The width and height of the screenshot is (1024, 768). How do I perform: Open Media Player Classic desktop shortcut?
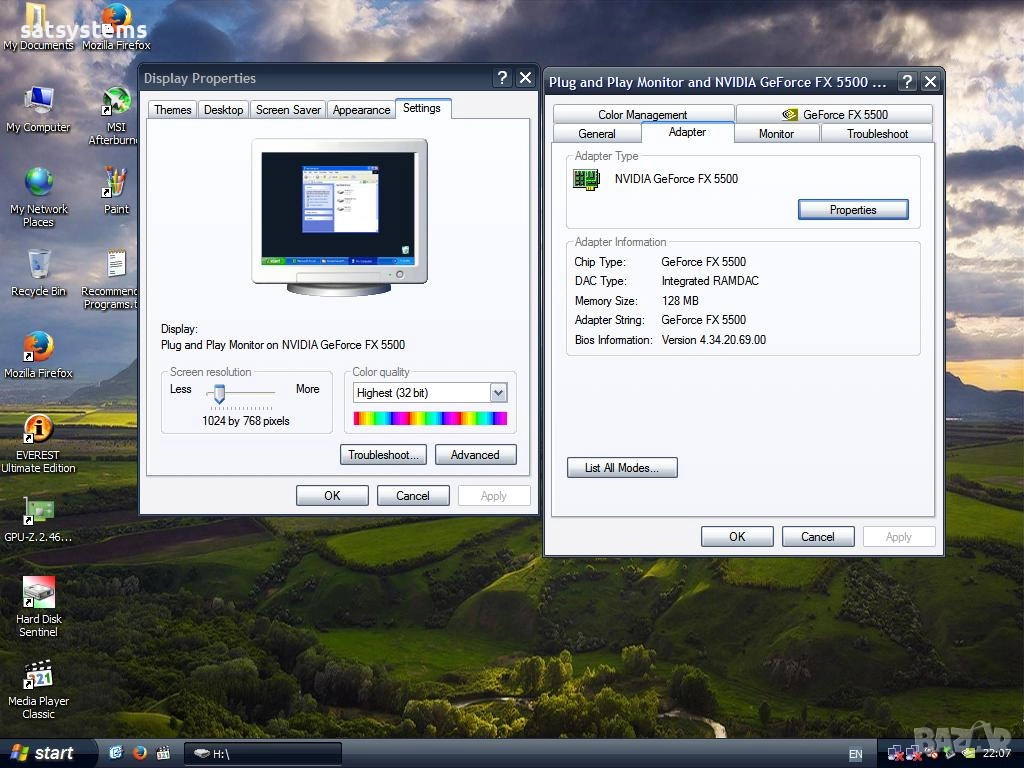point(38,677)
